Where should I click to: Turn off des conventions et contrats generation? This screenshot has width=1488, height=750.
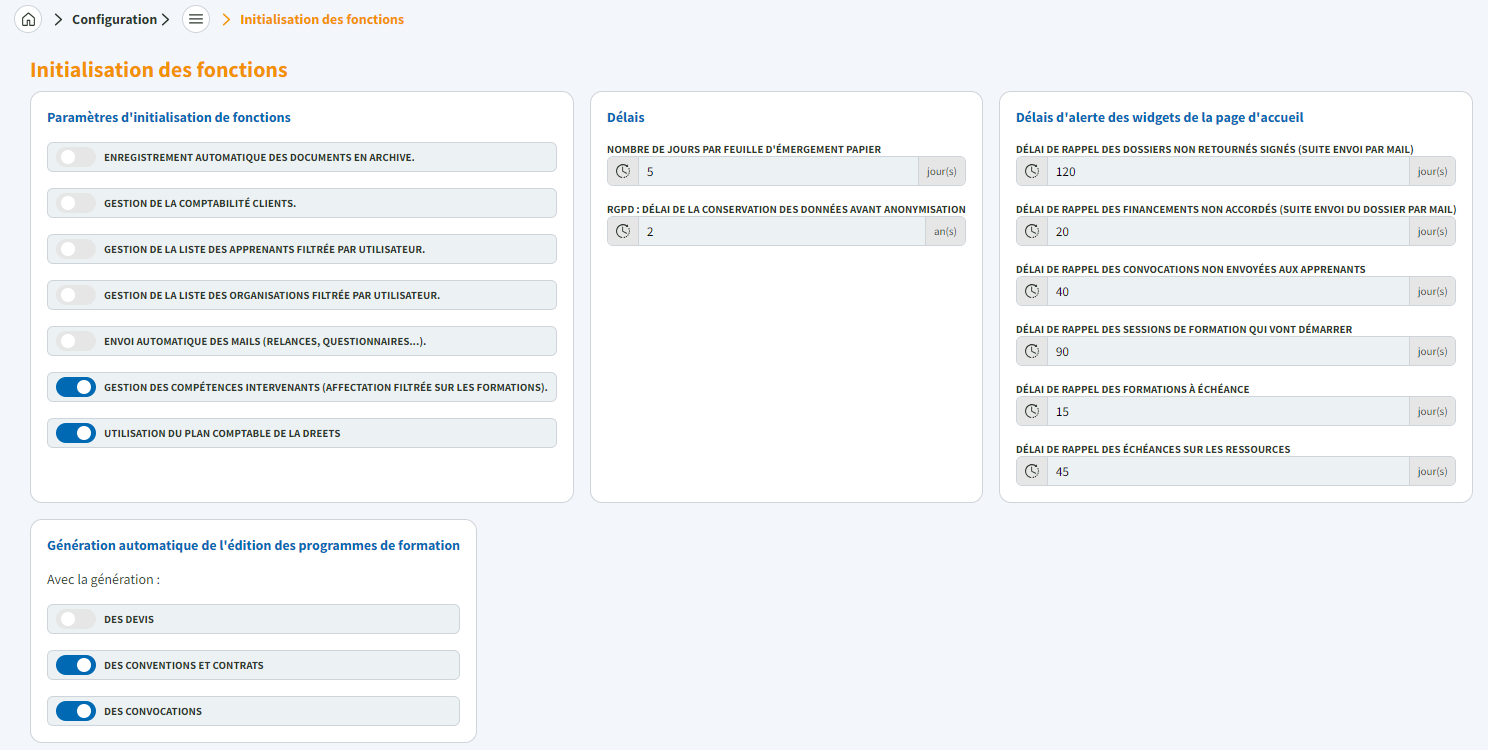76,665
